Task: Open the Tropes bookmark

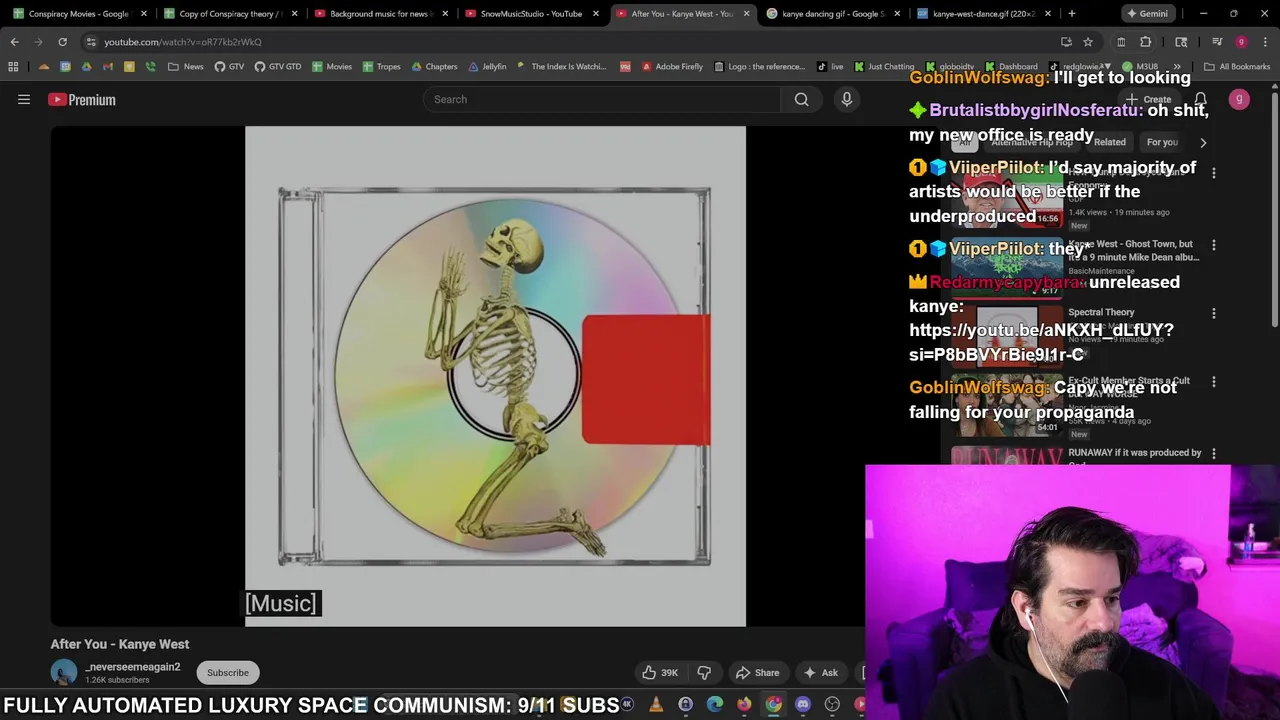Action: [381, 67]
